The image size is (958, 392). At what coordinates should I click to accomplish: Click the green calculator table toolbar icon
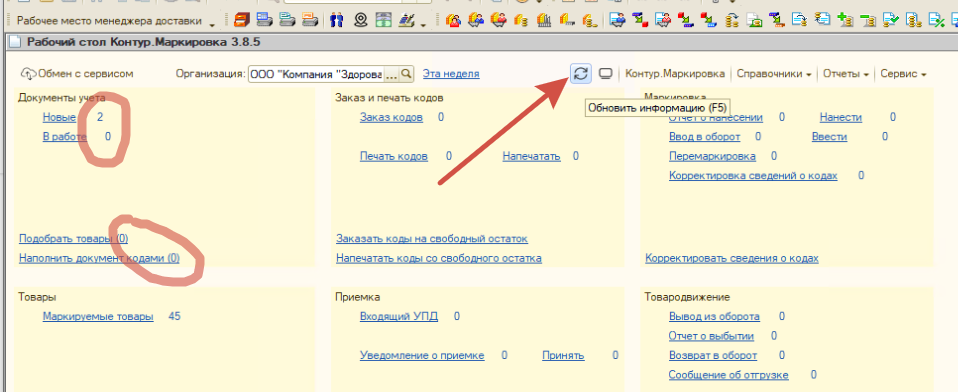tap(383, 21)
